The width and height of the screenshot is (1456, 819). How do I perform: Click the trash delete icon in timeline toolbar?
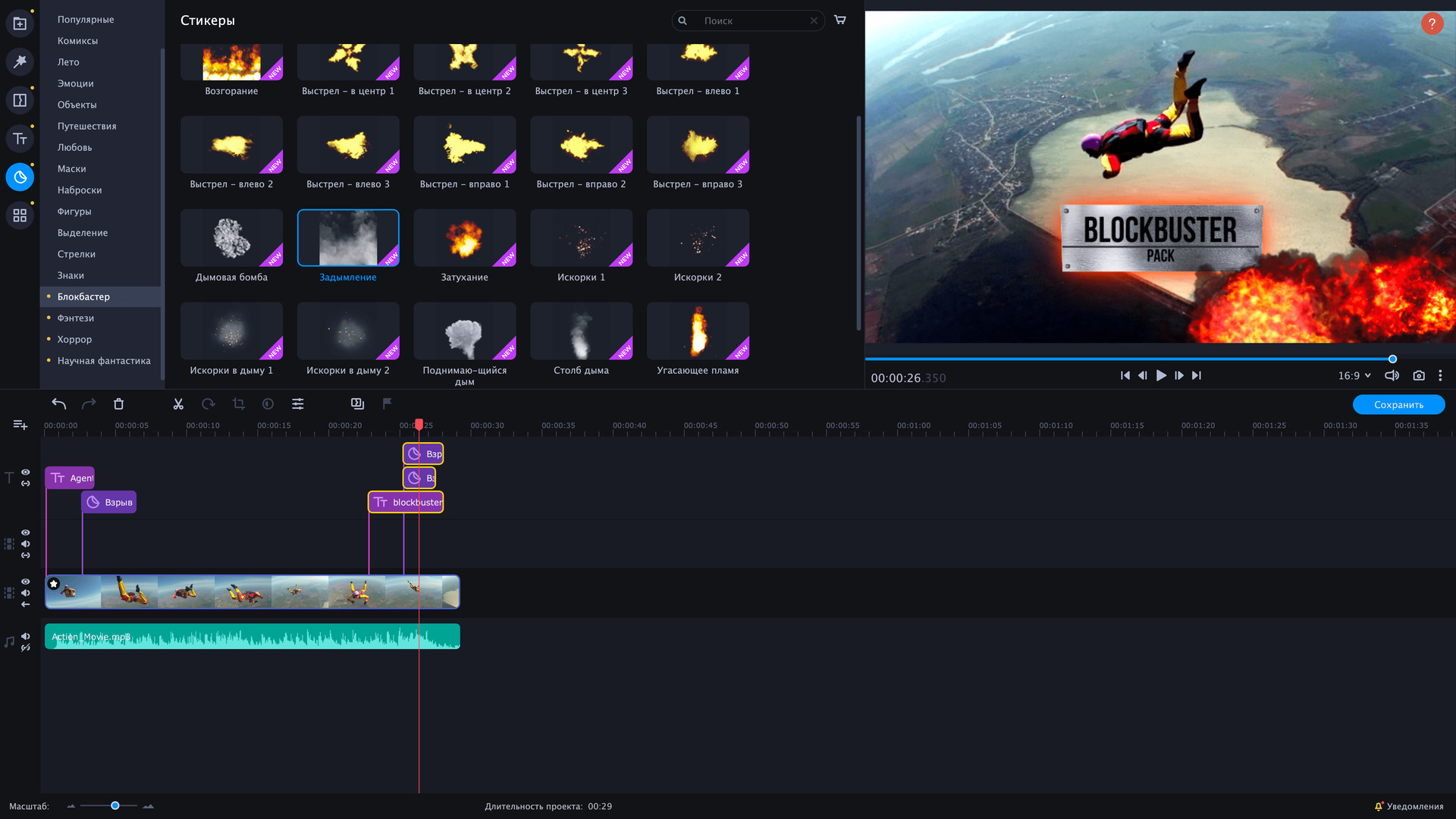118,404
